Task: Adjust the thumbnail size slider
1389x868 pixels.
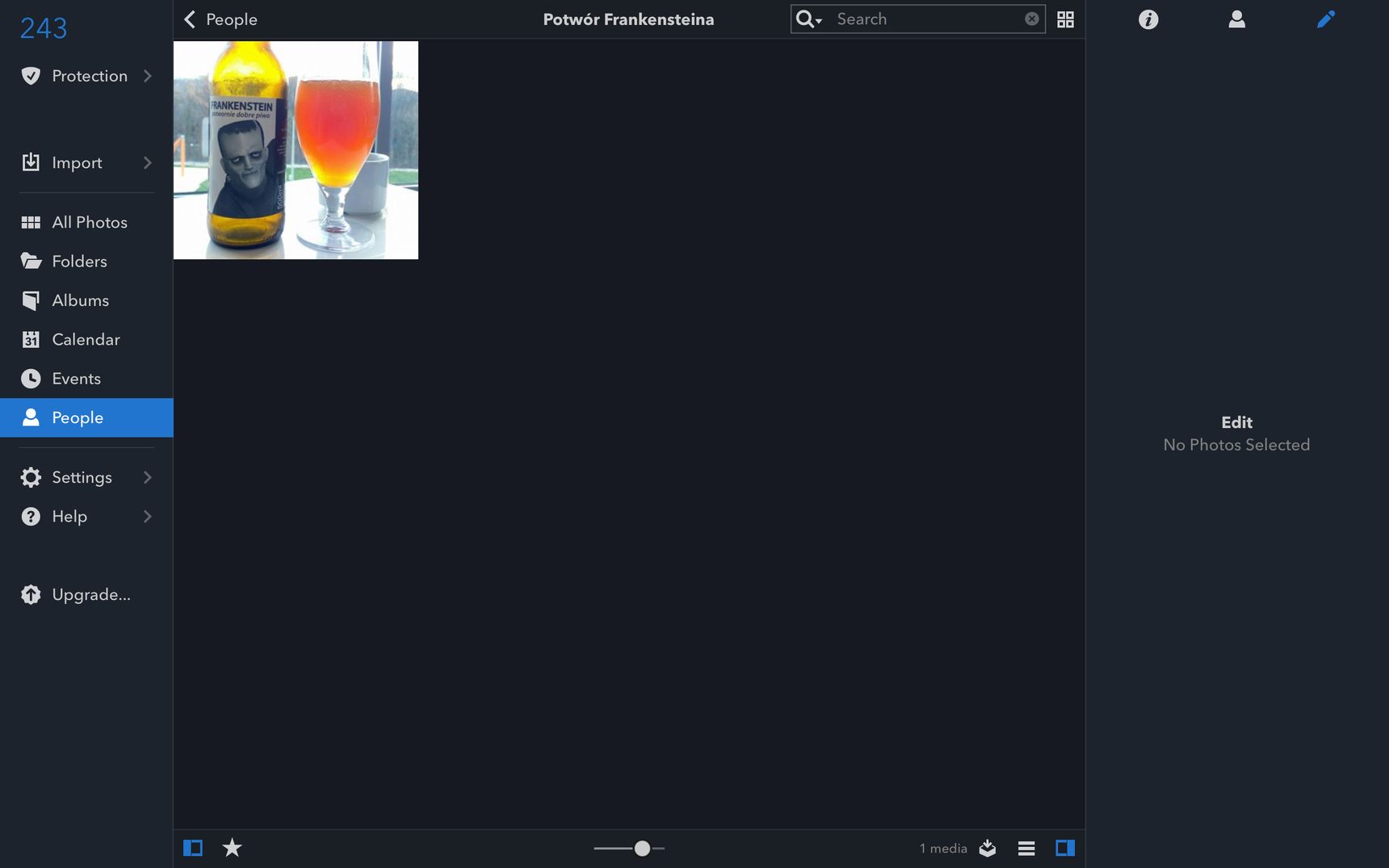Action: tap(642, 848)
